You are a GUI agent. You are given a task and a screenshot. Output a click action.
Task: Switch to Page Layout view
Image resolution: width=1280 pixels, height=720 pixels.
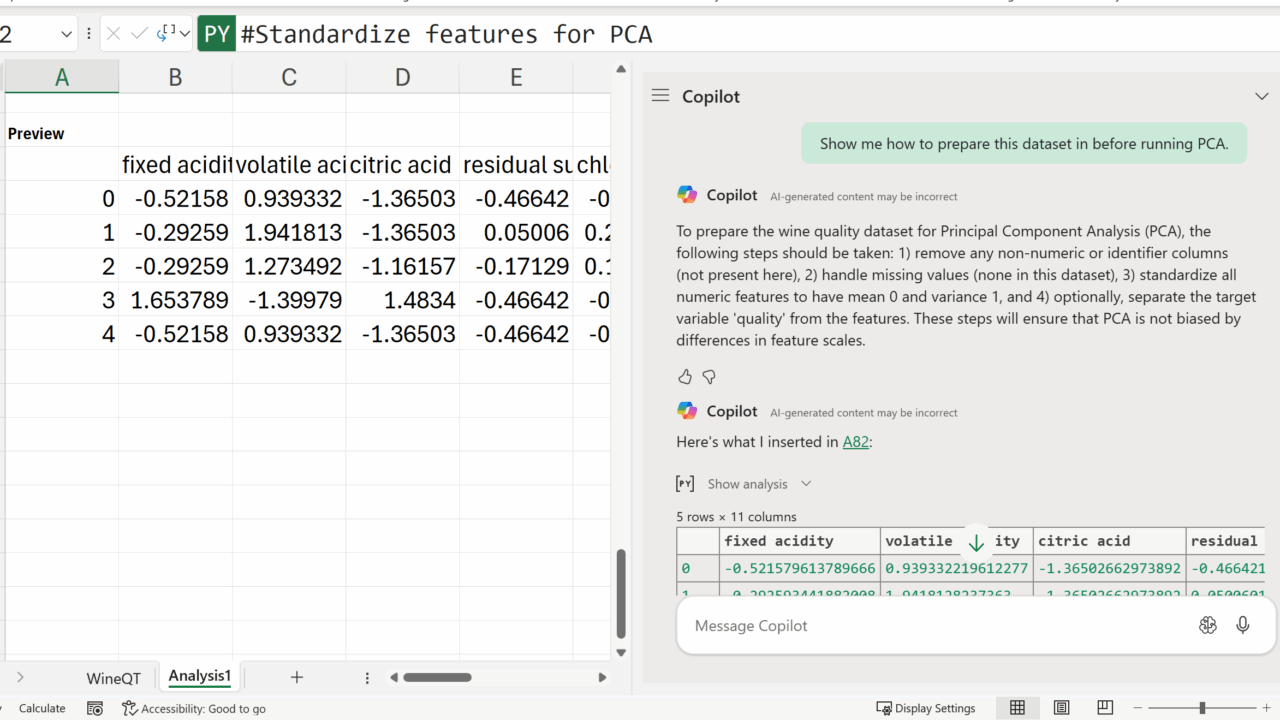pos(1061,708)
